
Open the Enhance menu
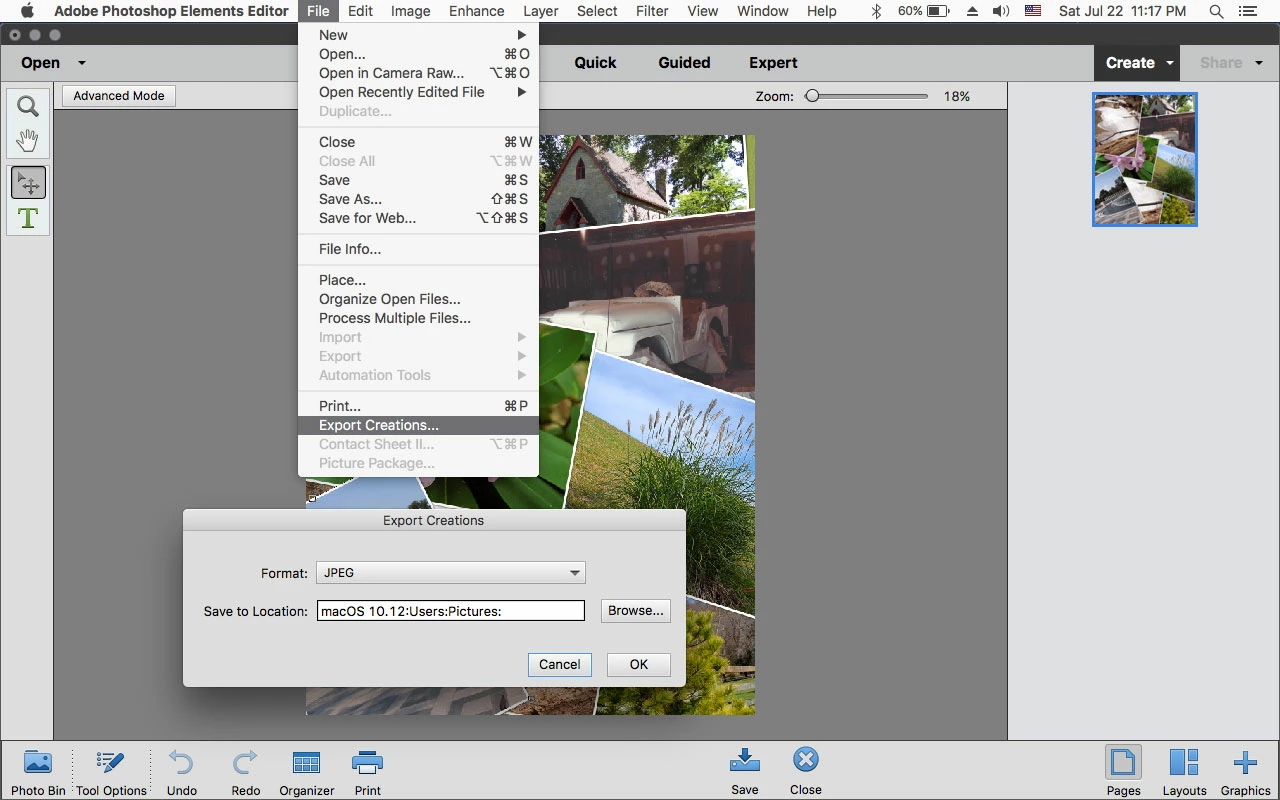pyautogui.click(x=476, y=11)
